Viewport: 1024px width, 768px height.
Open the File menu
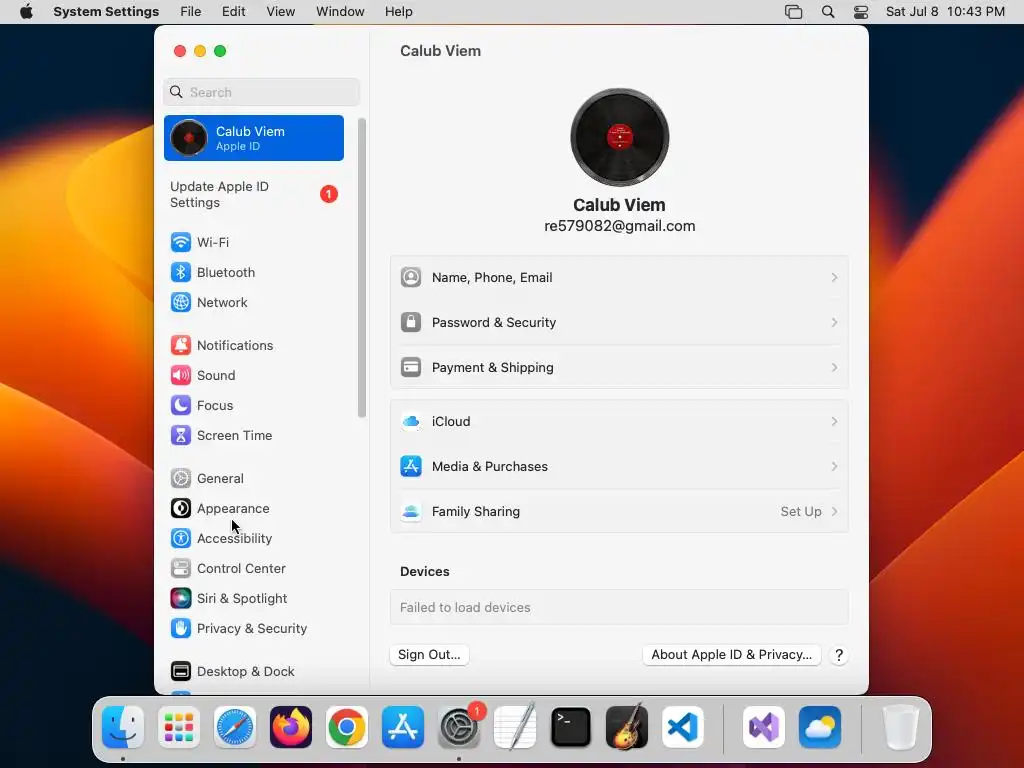point(191,12)
